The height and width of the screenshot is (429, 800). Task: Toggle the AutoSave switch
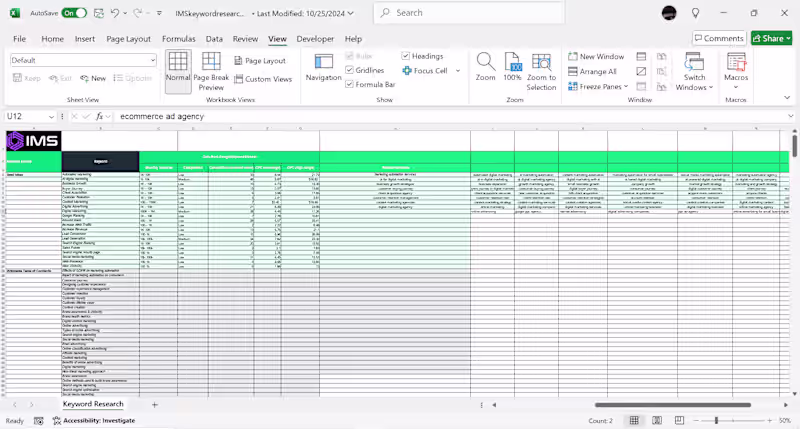coord(74,13)
